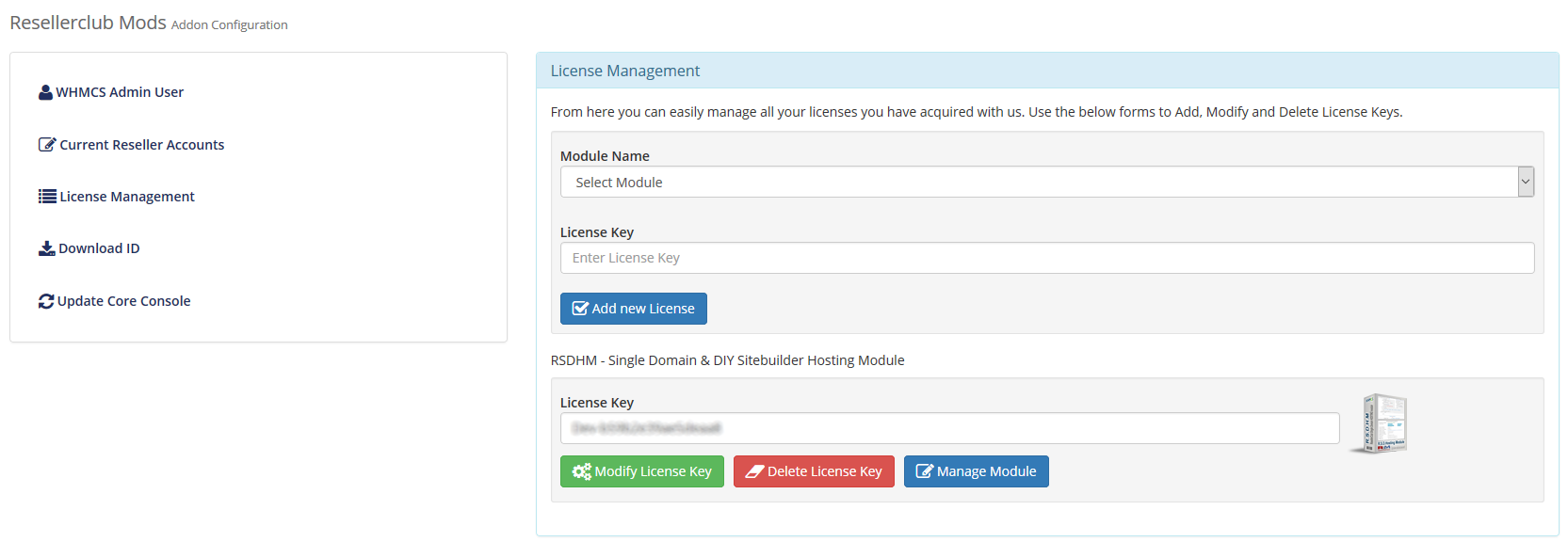
Task: Open Update Core Console
Action: click(x=115, y=301)
